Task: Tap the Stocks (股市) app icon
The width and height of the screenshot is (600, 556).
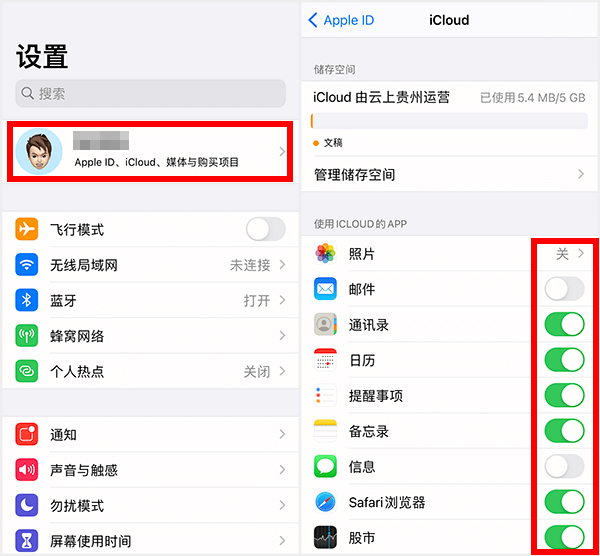Action: [325, 537]
